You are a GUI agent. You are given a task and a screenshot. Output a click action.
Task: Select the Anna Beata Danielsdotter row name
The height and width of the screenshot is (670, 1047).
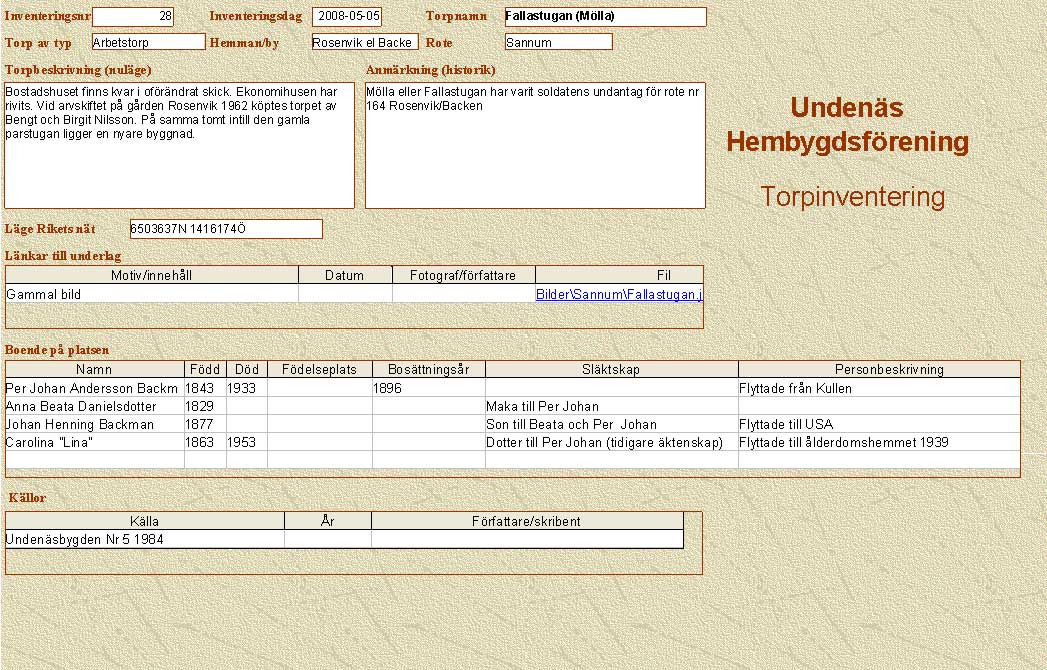point(93,406)
